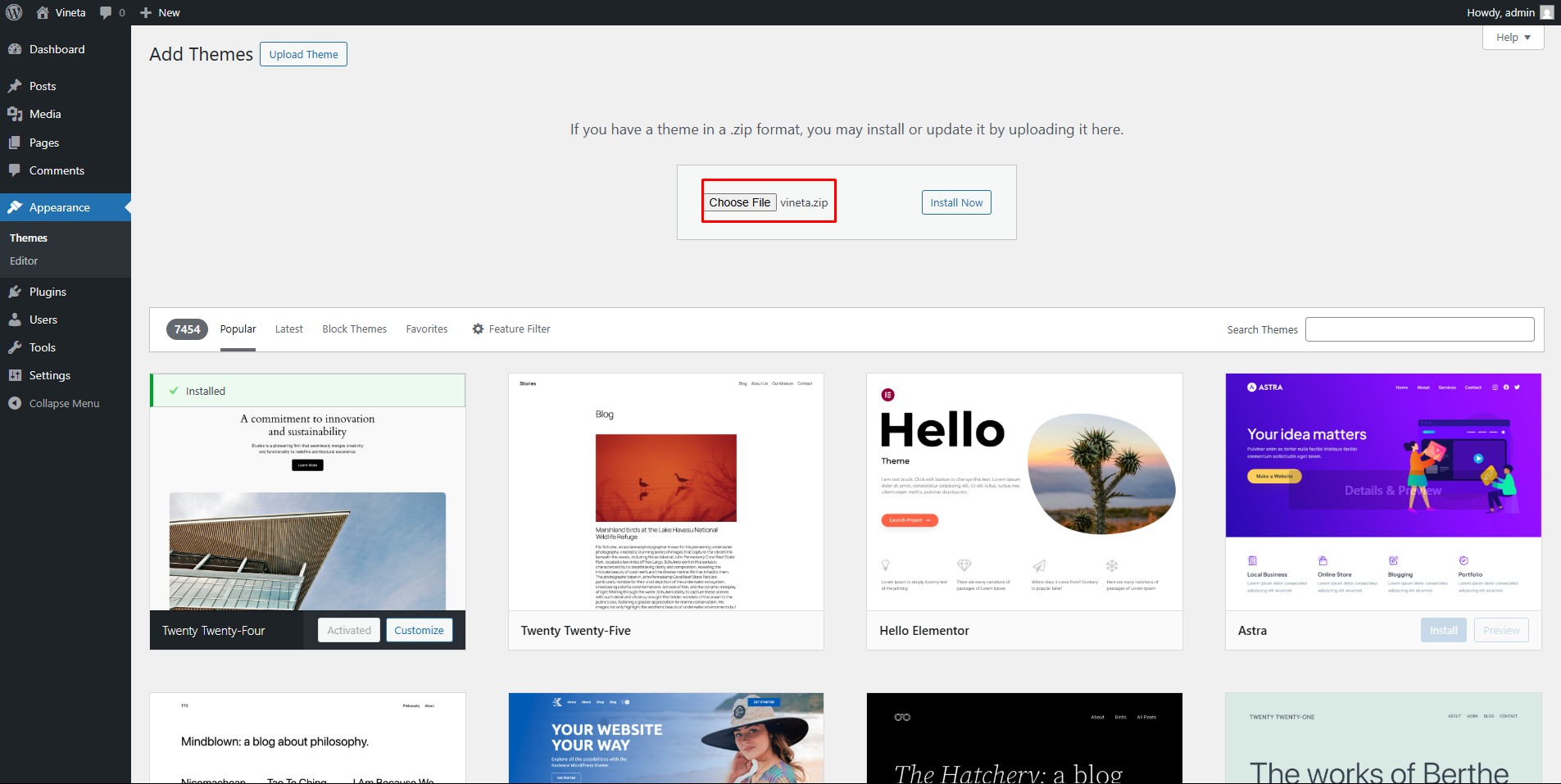Click the vineta.zip file name
Image resolution: width=1561 pixels, height=784 pixels.
tap(804, 202)
